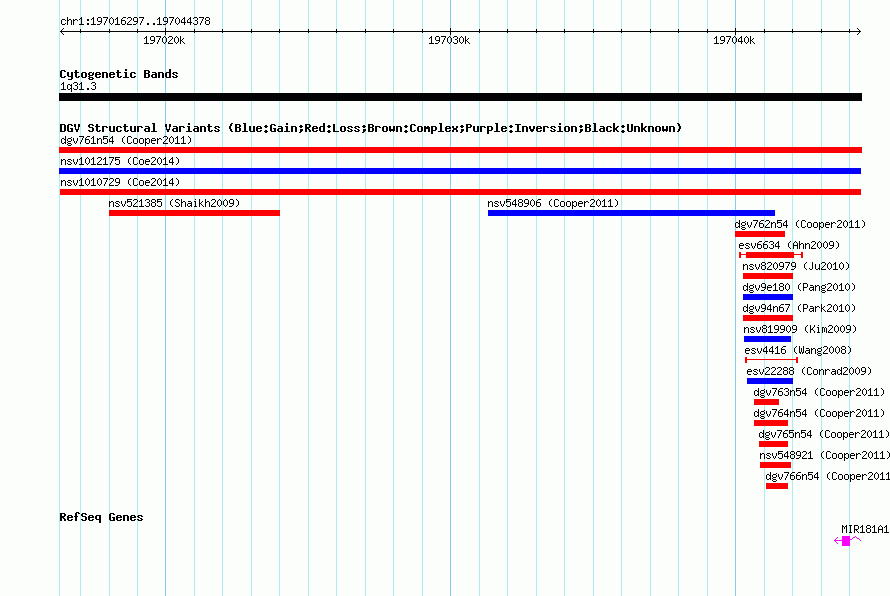The height and width of the screenshot is (596, 890).
Task: Click the ruler's left arrow end
Action: 62,31
